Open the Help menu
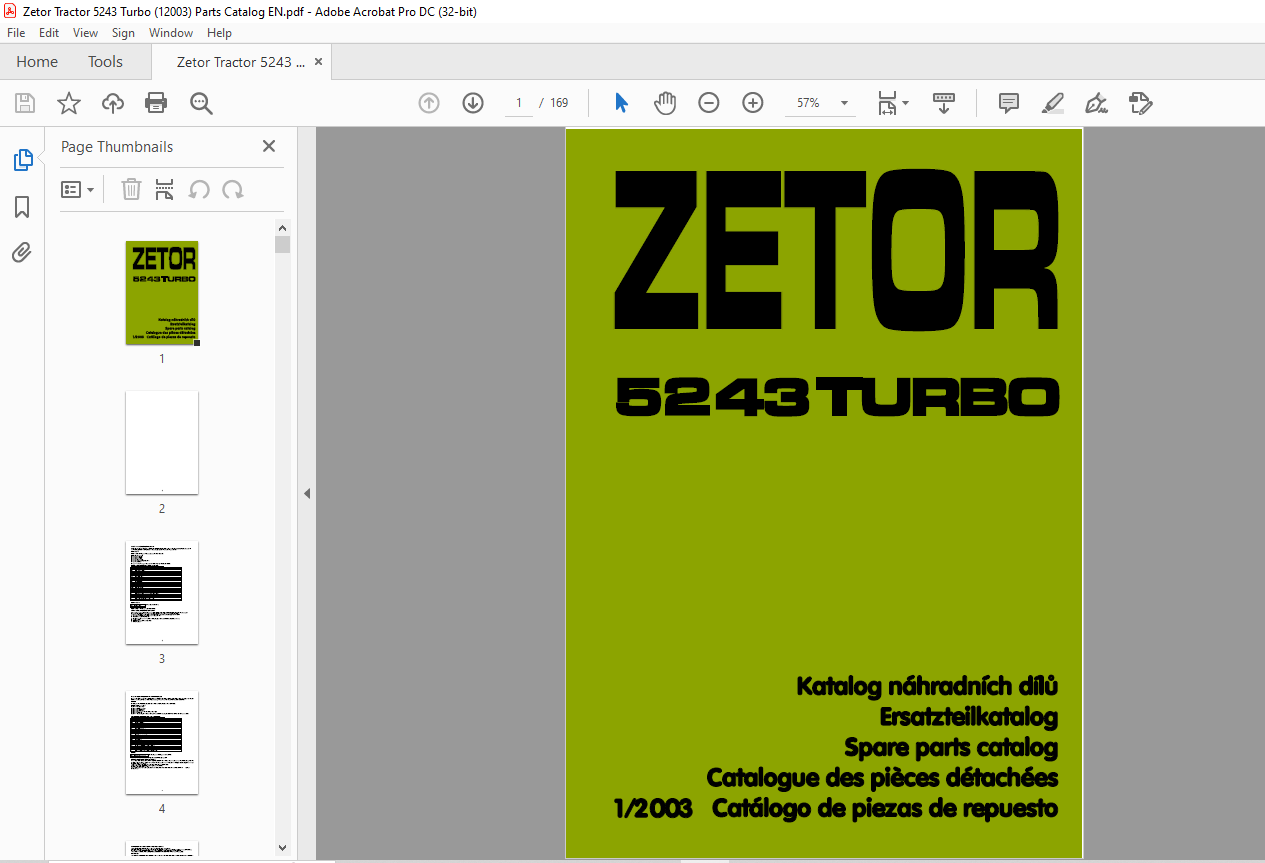 [219, 33]
